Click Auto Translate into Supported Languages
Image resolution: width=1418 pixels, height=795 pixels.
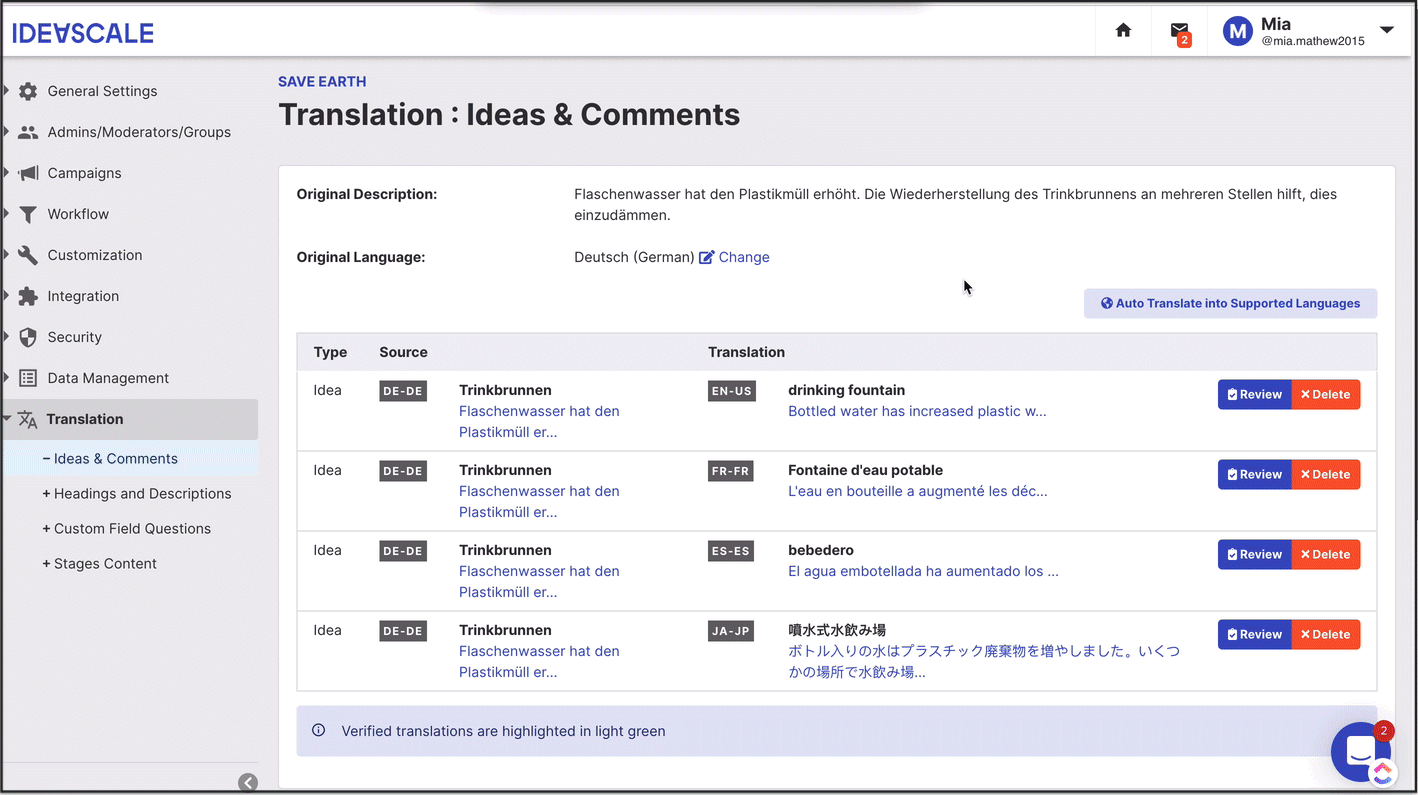point(1230,303)
